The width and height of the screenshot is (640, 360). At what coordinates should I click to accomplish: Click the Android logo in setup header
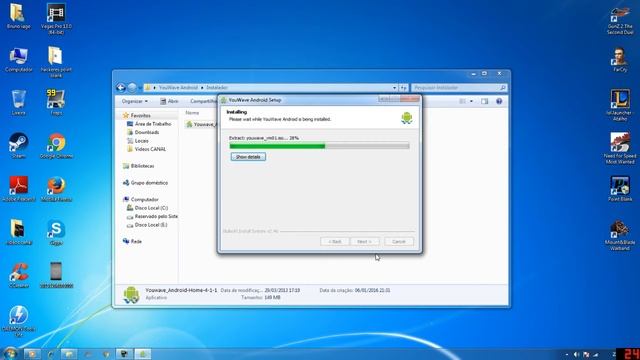click(x=407, y=118)
